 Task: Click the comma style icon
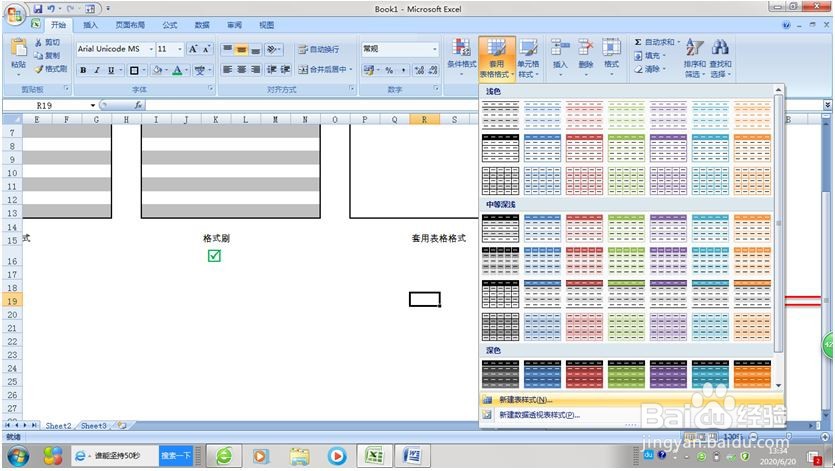click(x=404, y=70)
